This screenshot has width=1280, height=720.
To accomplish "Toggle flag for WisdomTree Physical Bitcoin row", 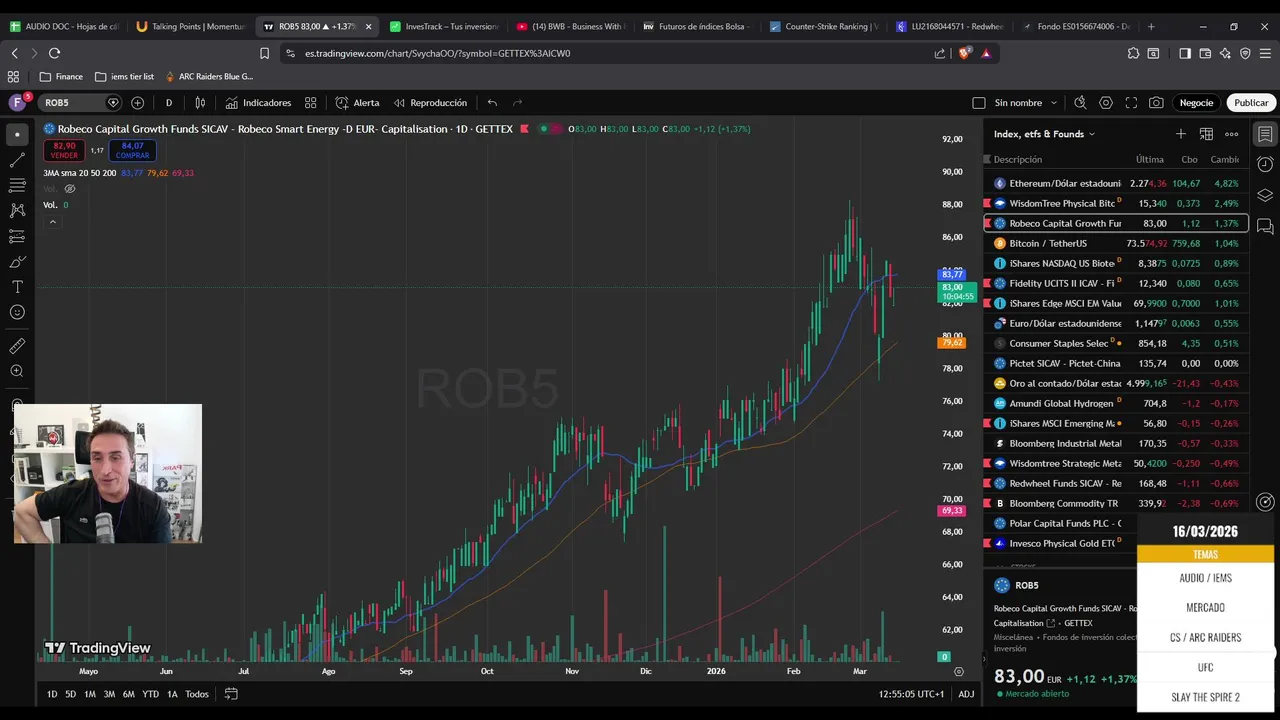I will coord(988,203).
